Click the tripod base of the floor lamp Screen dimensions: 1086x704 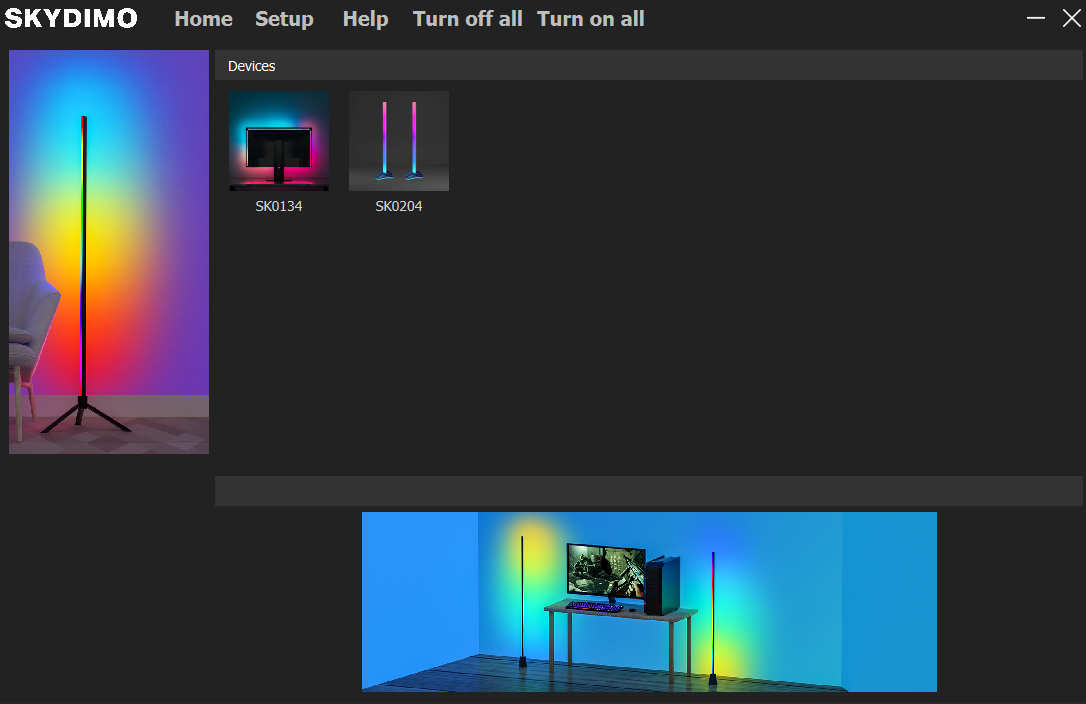point(85,414)
